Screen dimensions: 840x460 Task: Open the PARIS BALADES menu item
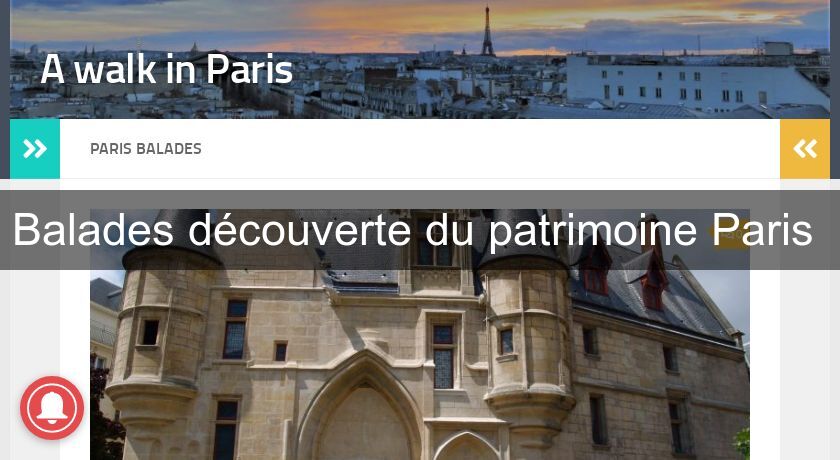pyautogui.click(x=146, y=148)
